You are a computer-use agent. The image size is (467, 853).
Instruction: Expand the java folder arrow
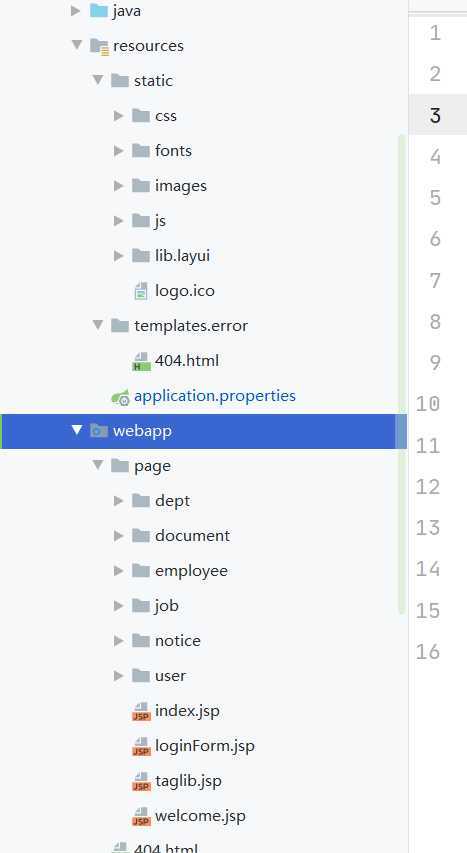tap(76, 10)
